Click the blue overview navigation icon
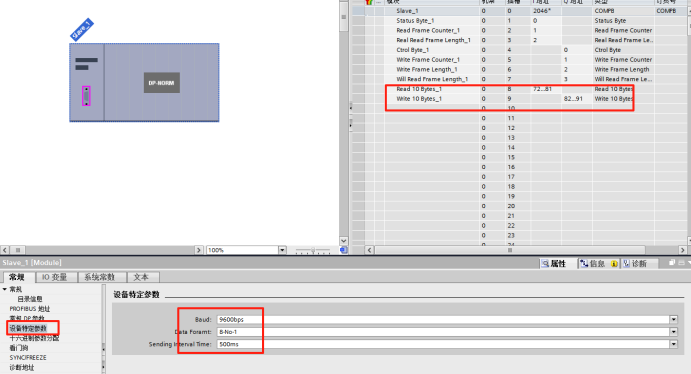Screen dimensions: 691x374 344,250
